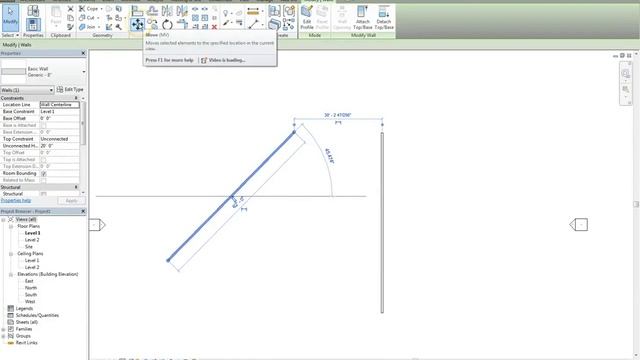Image resolution: width=640 pixels, height=360 pixels.
Task: Click the right elevation marker in canvas
Action: point(578,224)
